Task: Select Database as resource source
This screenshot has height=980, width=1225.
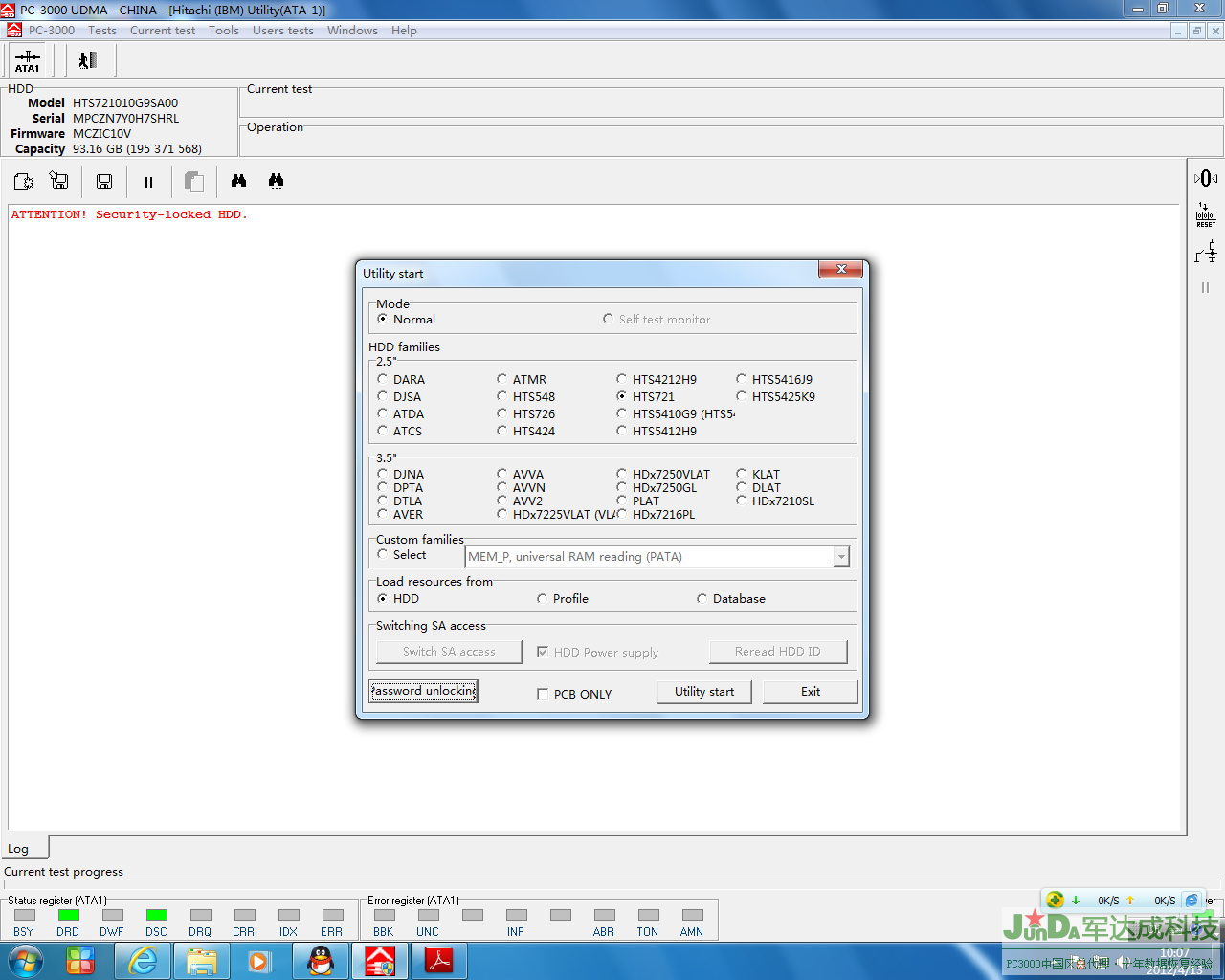Action: 702,598
